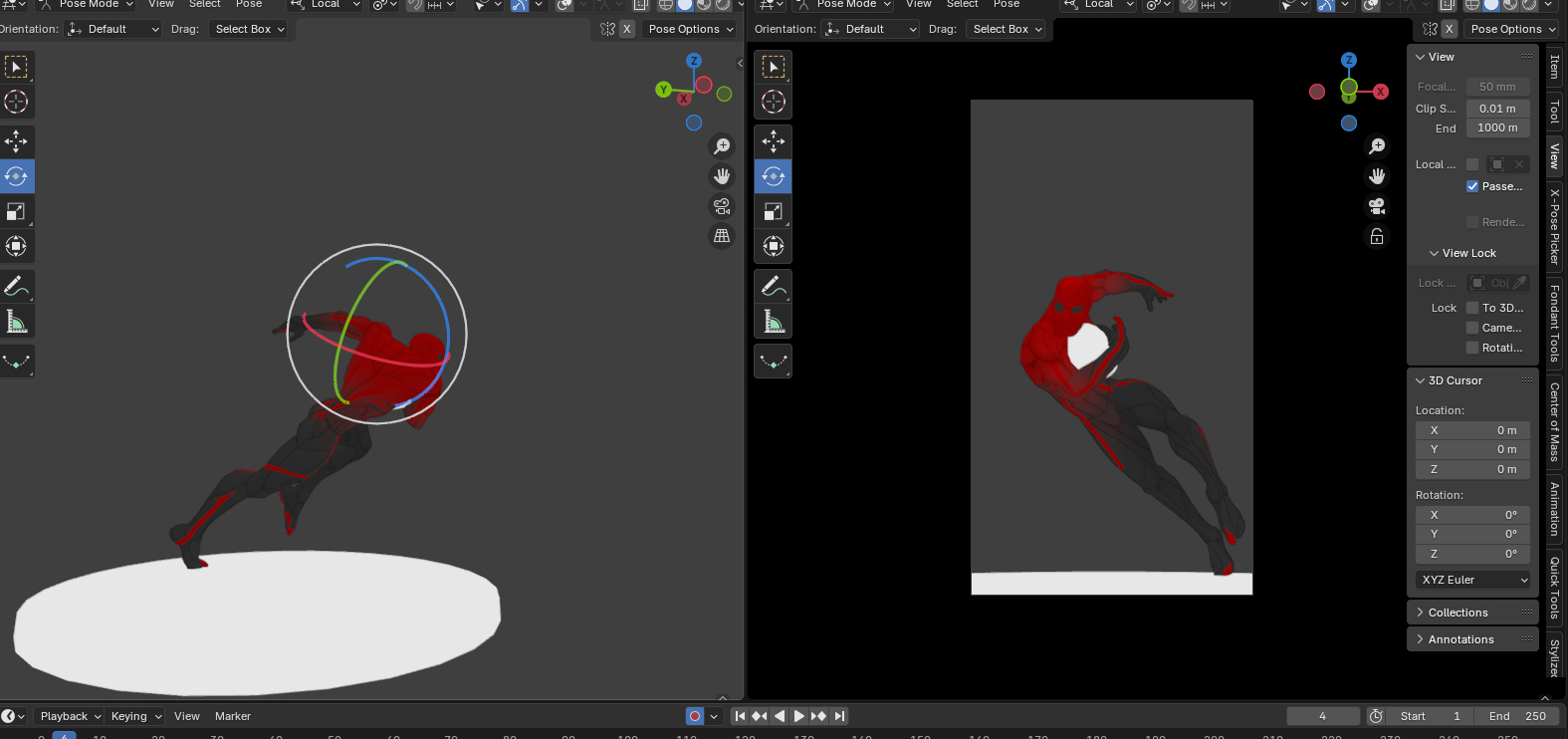The height and width of the screenshot is (739, 1568).
Task: Expand the Annotations panel
Action: click(x=1460, y=639)
